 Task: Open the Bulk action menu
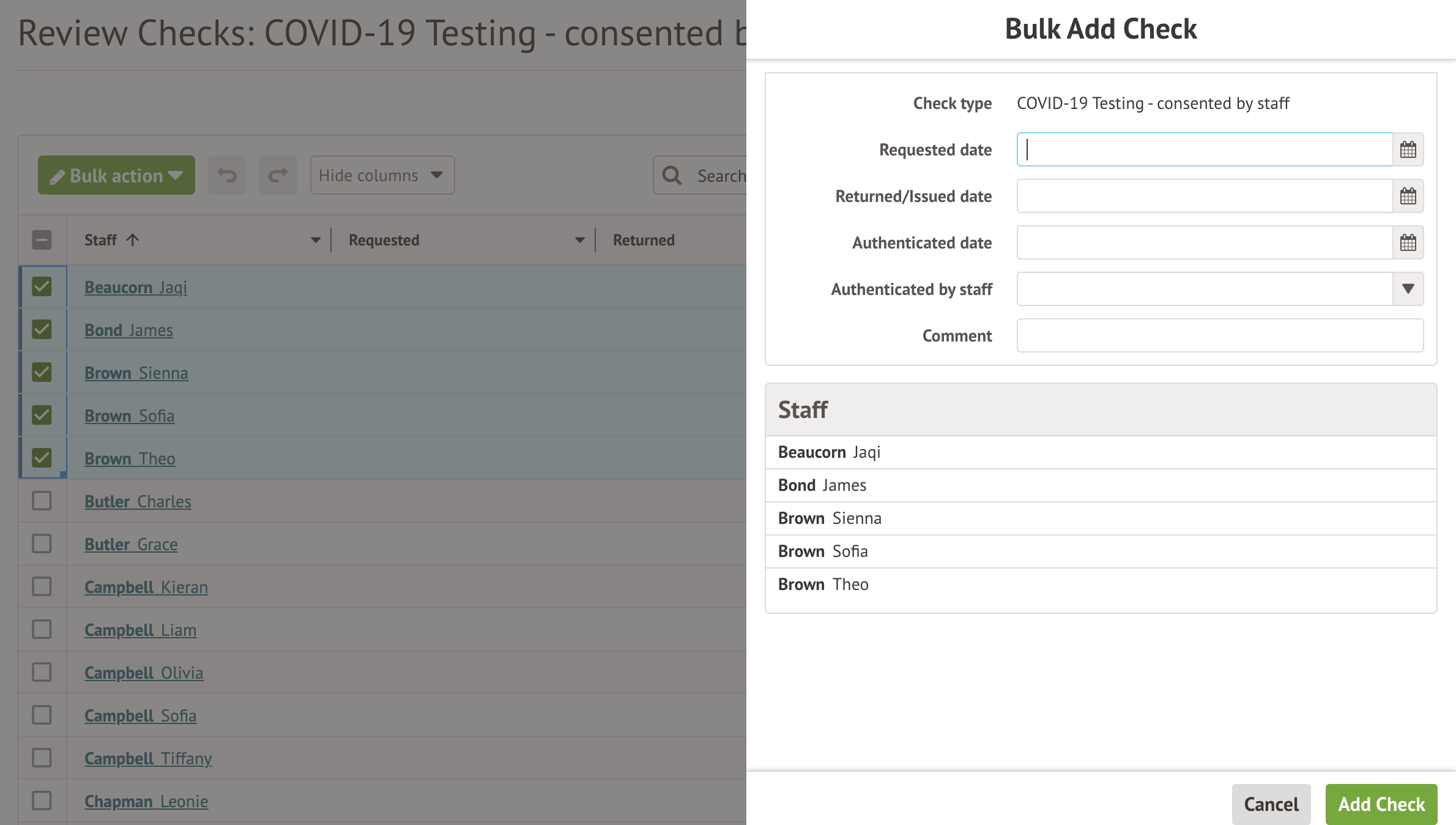tap(116, 176)
